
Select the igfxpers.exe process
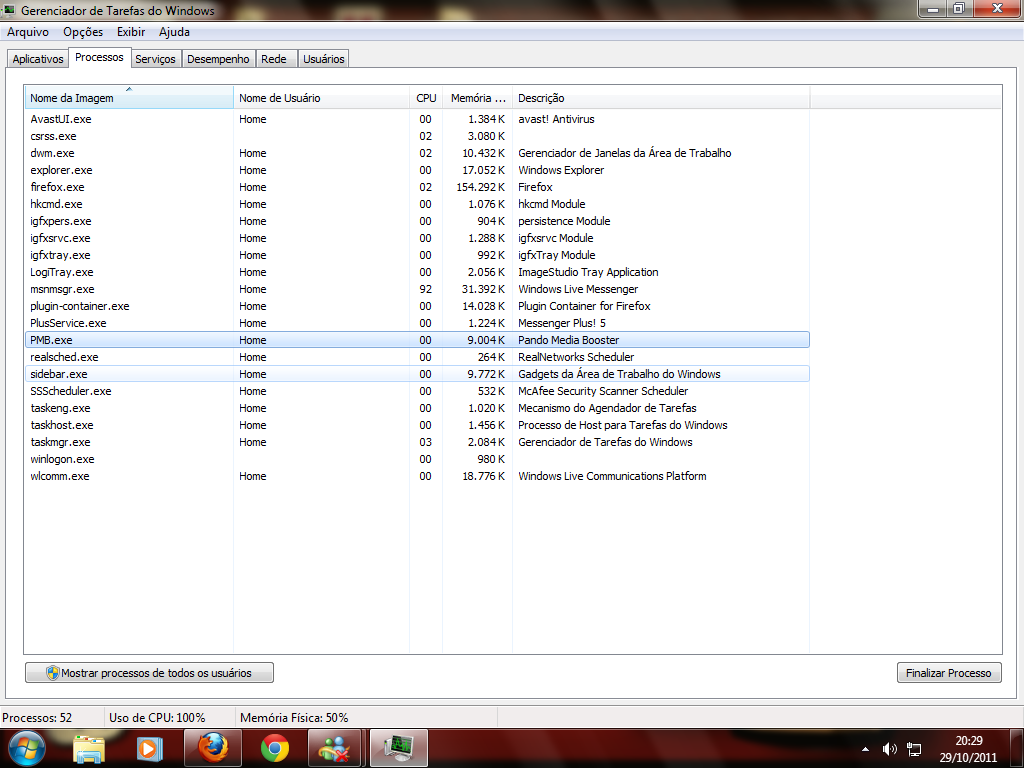(x=417, y=221)
